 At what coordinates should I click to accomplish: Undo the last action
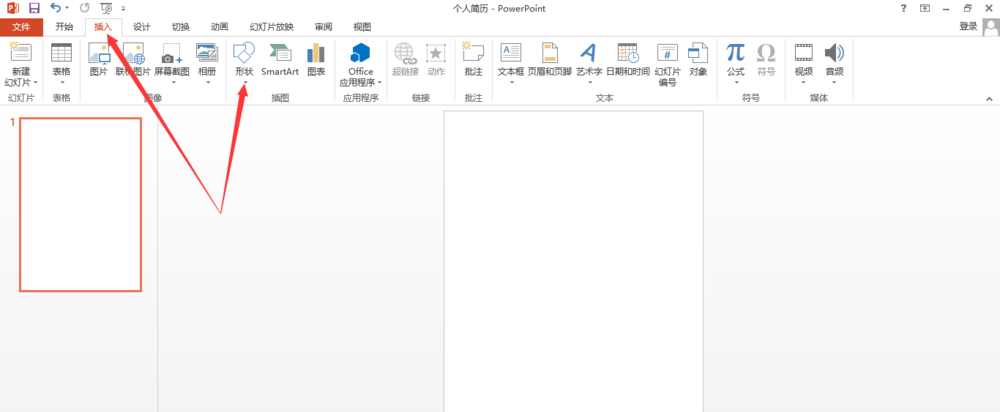[55, 8]
